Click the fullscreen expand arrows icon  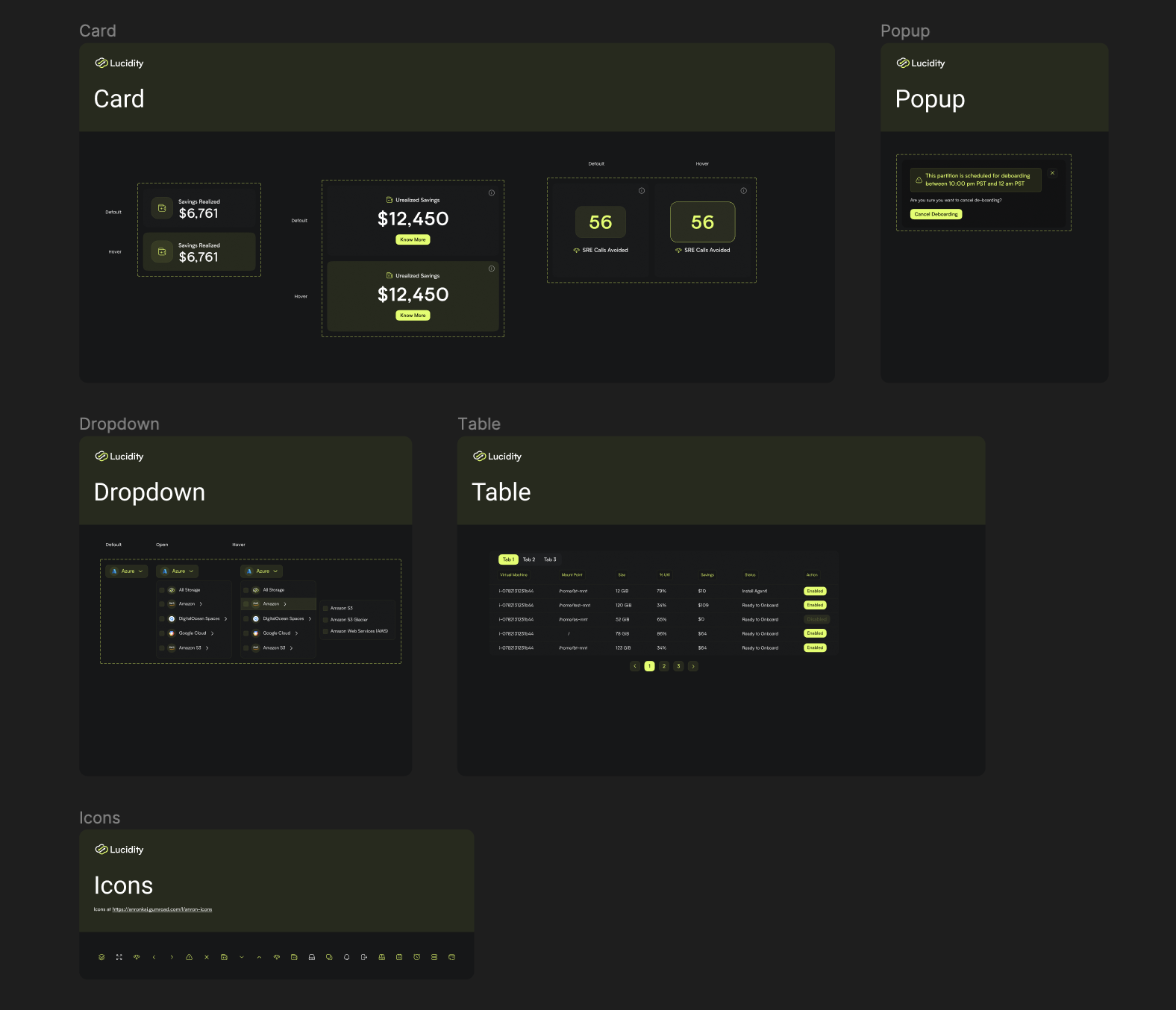tap(119, 957)
